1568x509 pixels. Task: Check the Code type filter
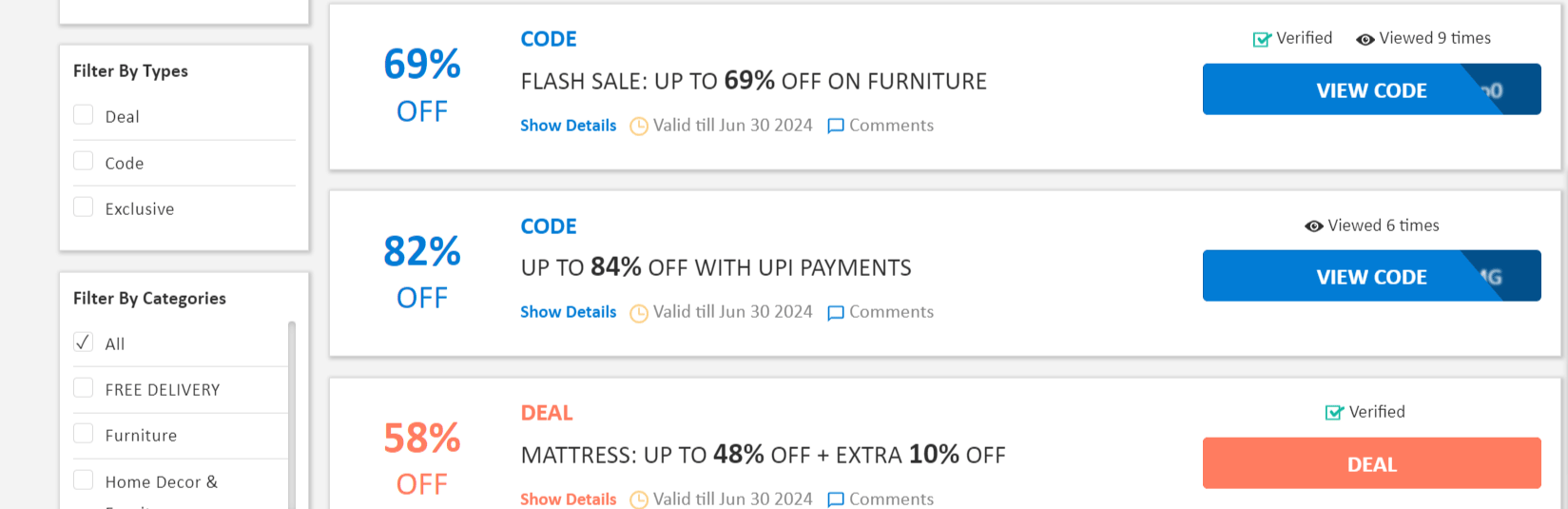click(x=84, y=162)
